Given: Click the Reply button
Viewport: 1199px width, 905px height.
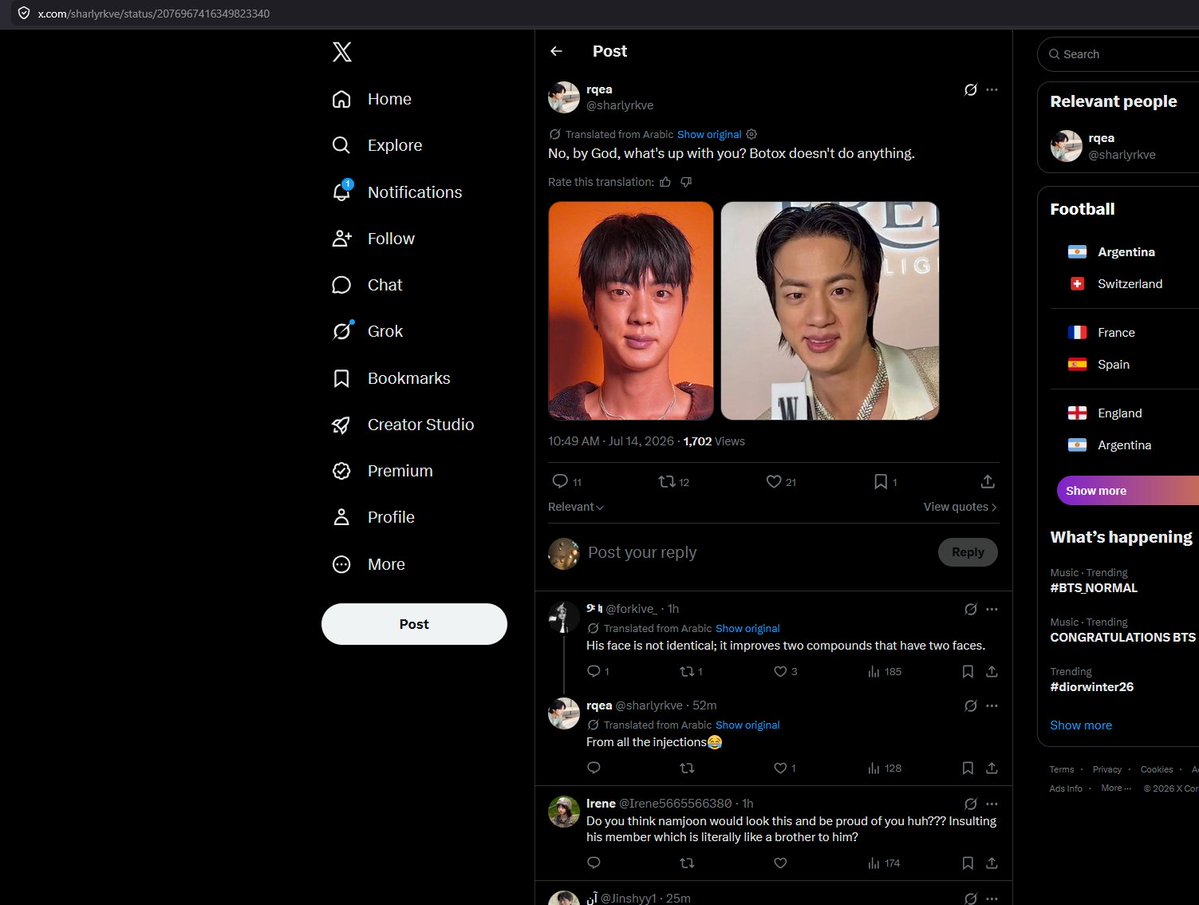Looking at the screenshot, I should 967,552.
